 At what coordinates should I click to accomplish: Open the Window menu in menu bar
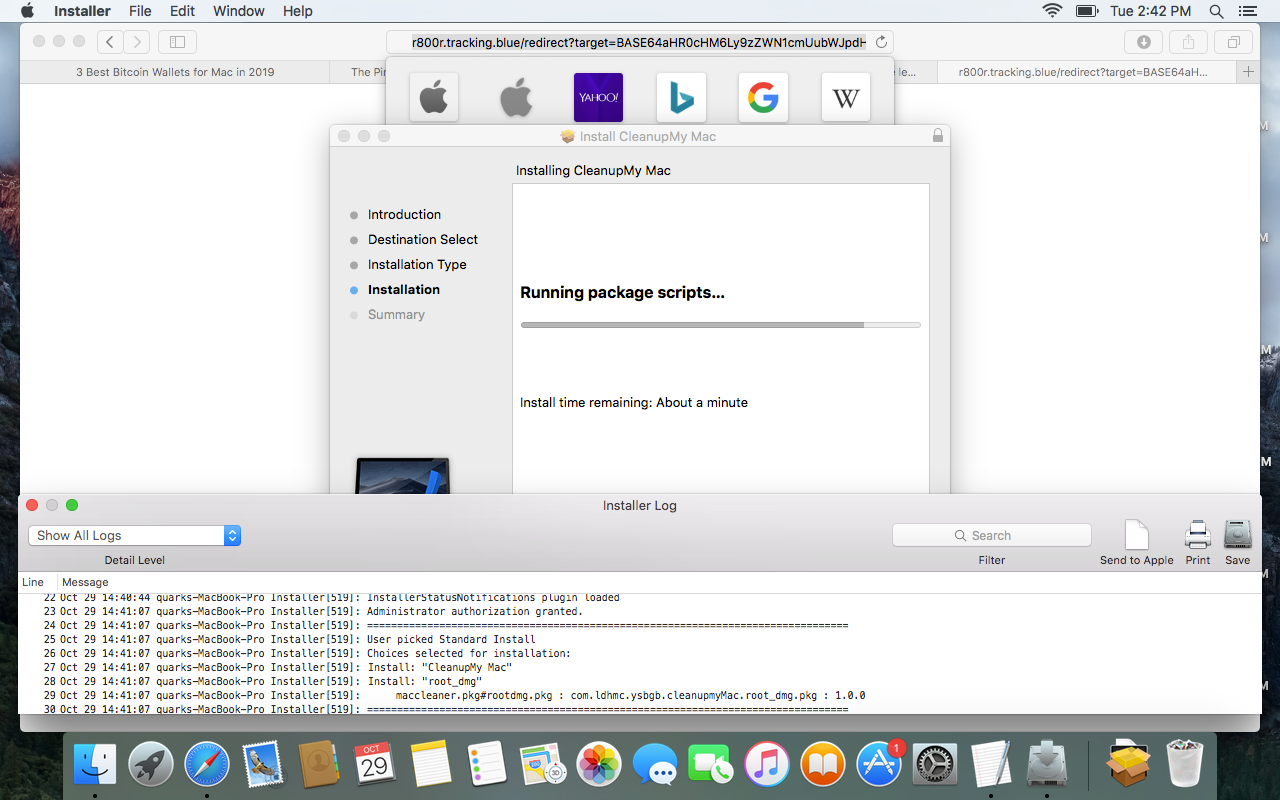[x=239, y=11]
